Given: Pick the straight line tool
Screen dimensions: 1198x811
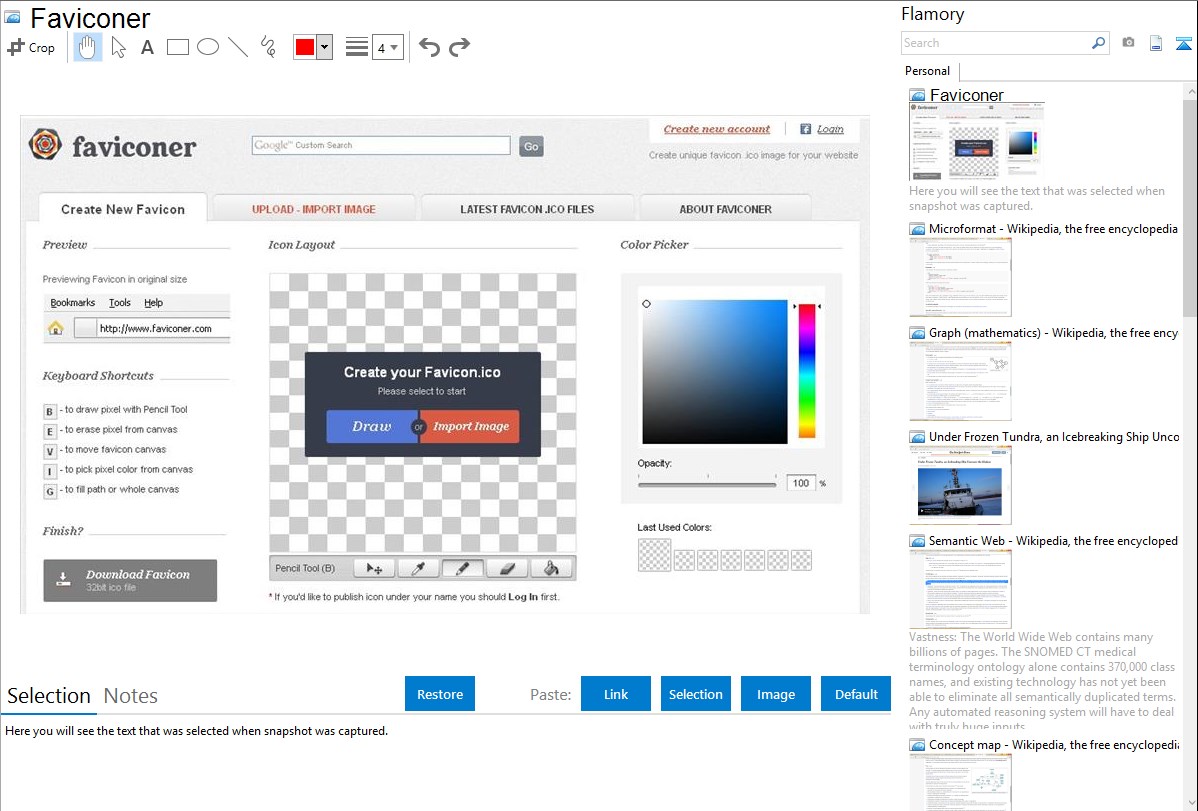Looking at the screenshot, I should [238, 47].
